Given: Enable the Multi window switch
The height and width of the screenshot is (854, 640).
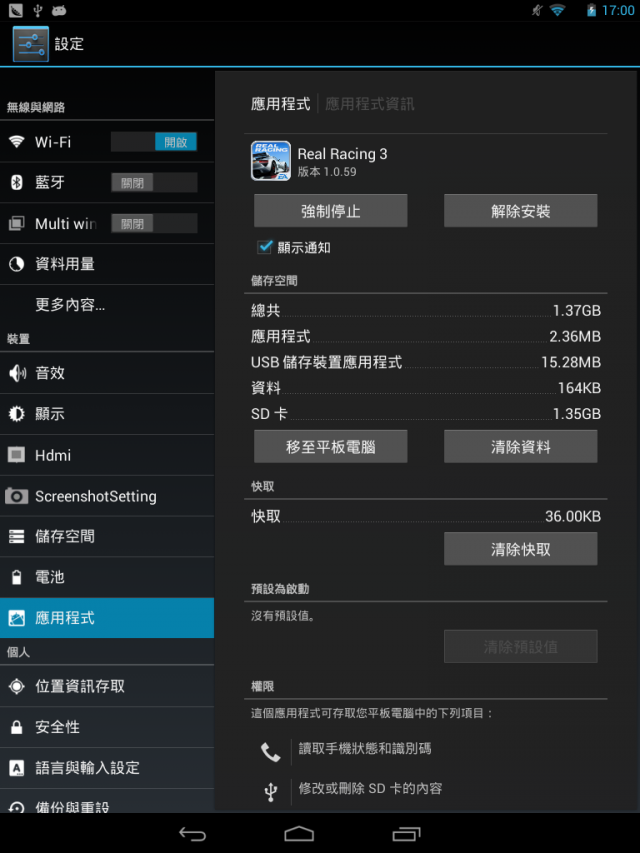Looking at the screenshot, I should click(x=154, y=223).
